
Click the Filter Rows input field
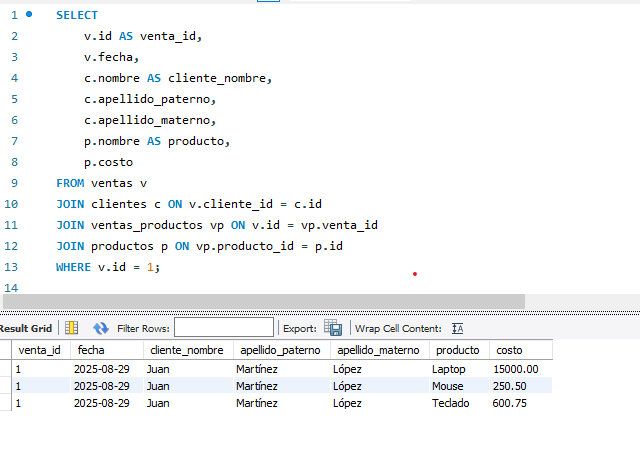[224, 327]
